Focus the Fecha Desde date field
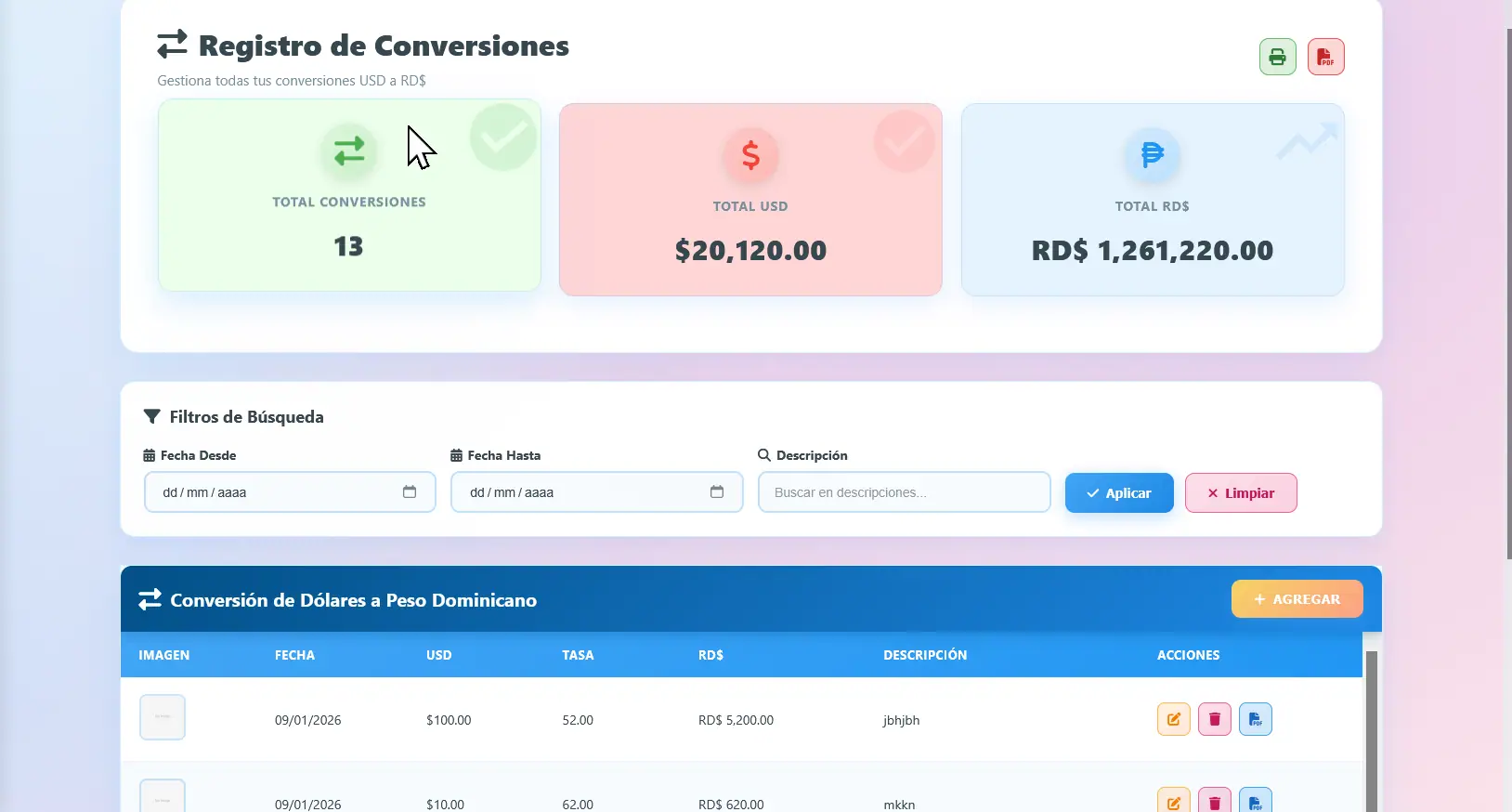Image resolution: width=1512 pixels, height=812 pixels. point(290,491)
